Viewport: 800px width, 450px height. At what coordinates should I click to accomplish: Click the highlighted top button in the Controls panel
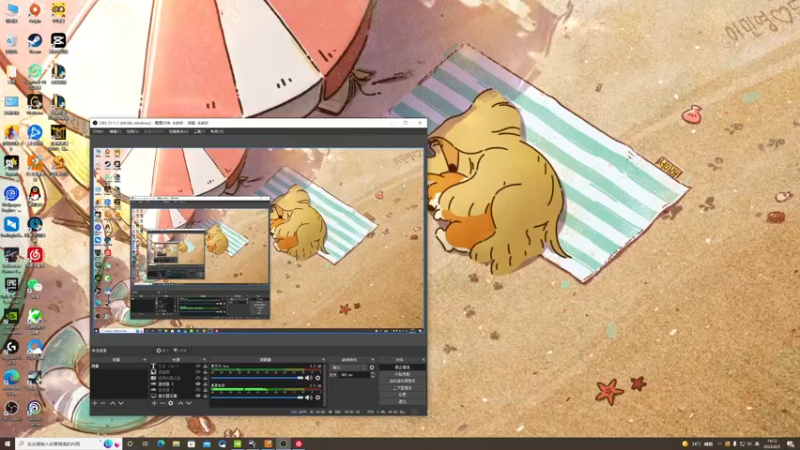(x=400, y=367)
